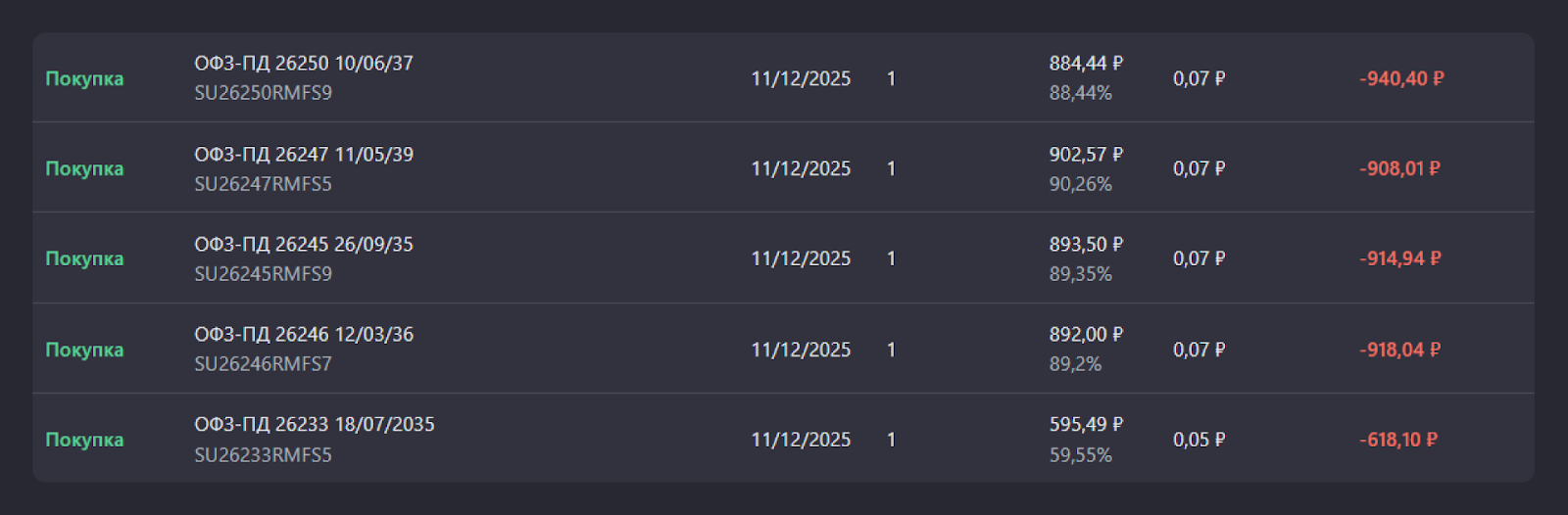
Task: Click the SU26250RMFS9 ISIN code
Action: click(263, 93)
